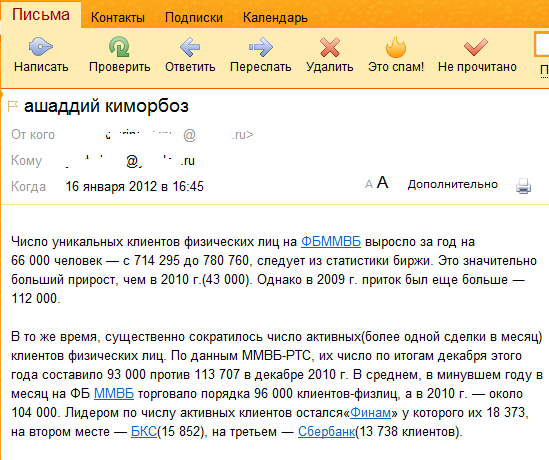Click the Ответить reply arrow icon
549x460 pixels.
[190, 47]
